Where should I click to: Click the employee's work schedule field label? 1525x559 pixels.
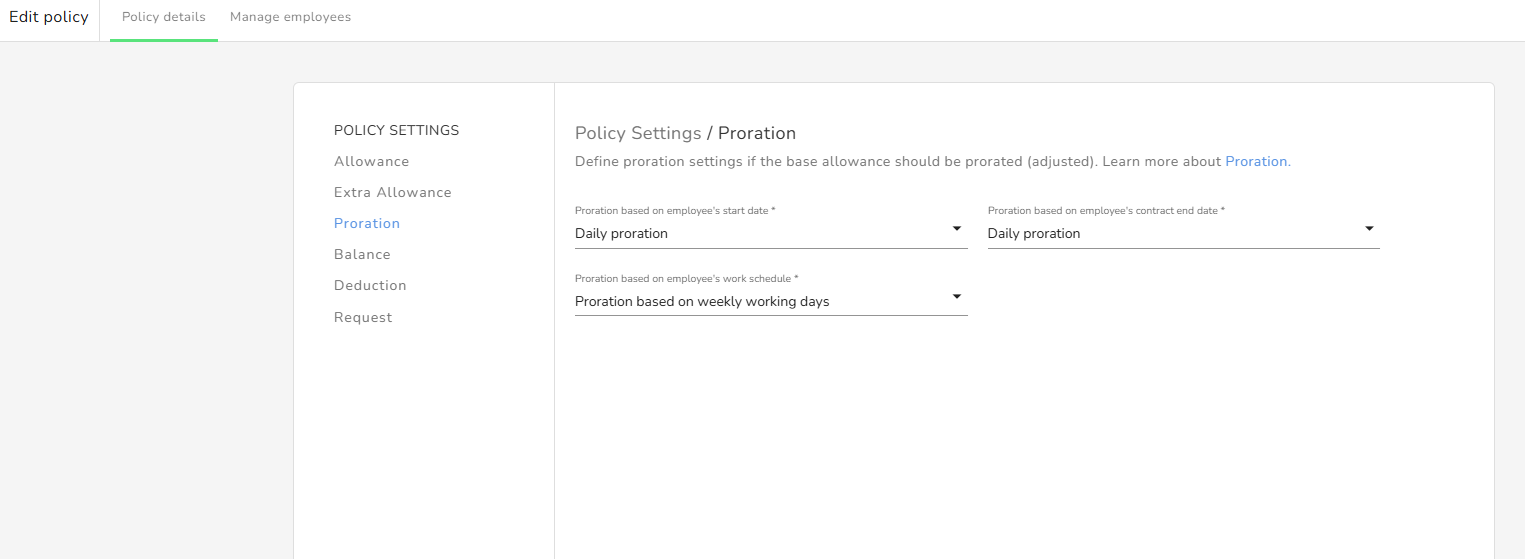tap(687, 279)
